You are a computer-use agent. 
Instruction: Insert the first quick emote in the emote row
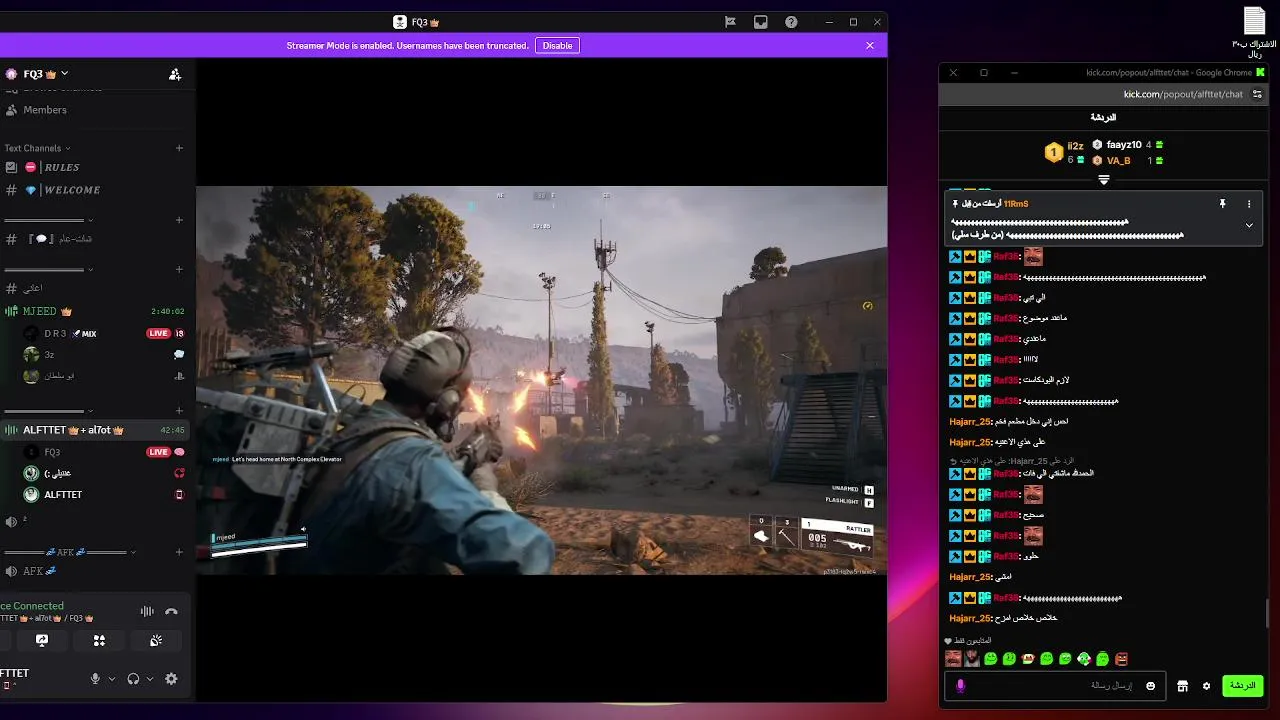tap(953, 659)
